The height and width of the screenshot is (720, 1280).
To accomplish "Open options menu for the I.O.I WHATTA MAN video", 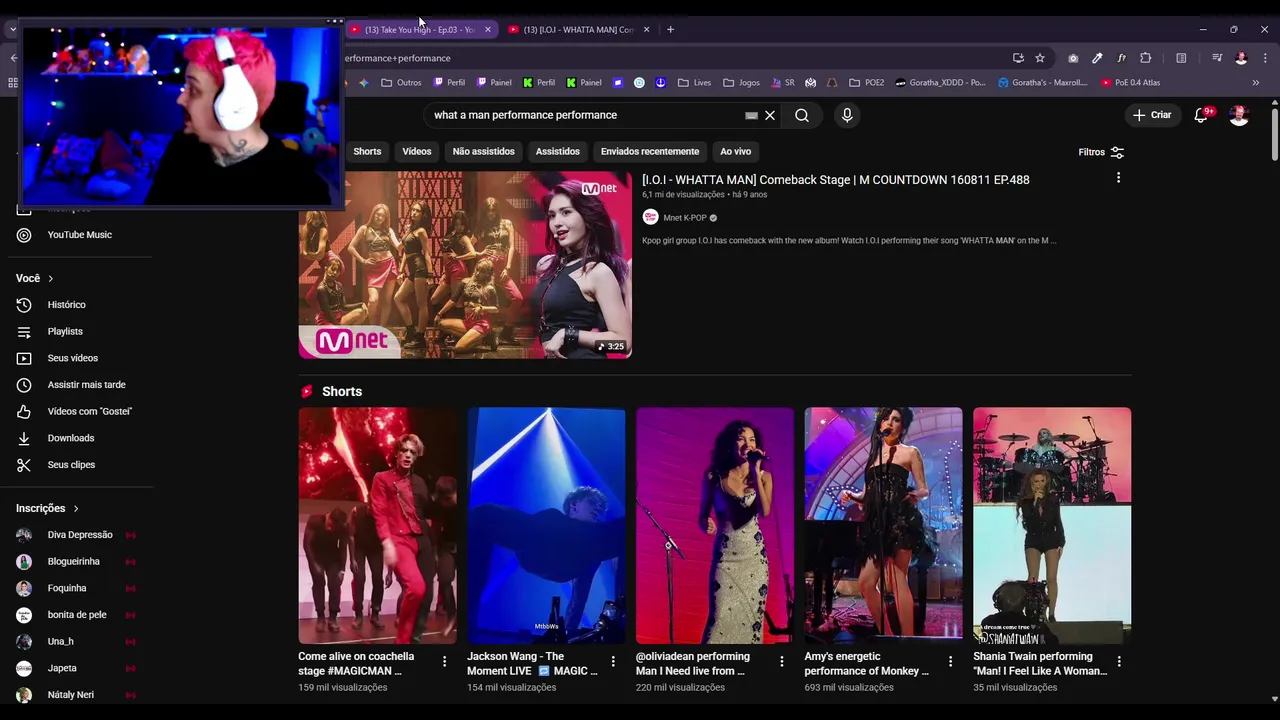I will click(1118, 178).
